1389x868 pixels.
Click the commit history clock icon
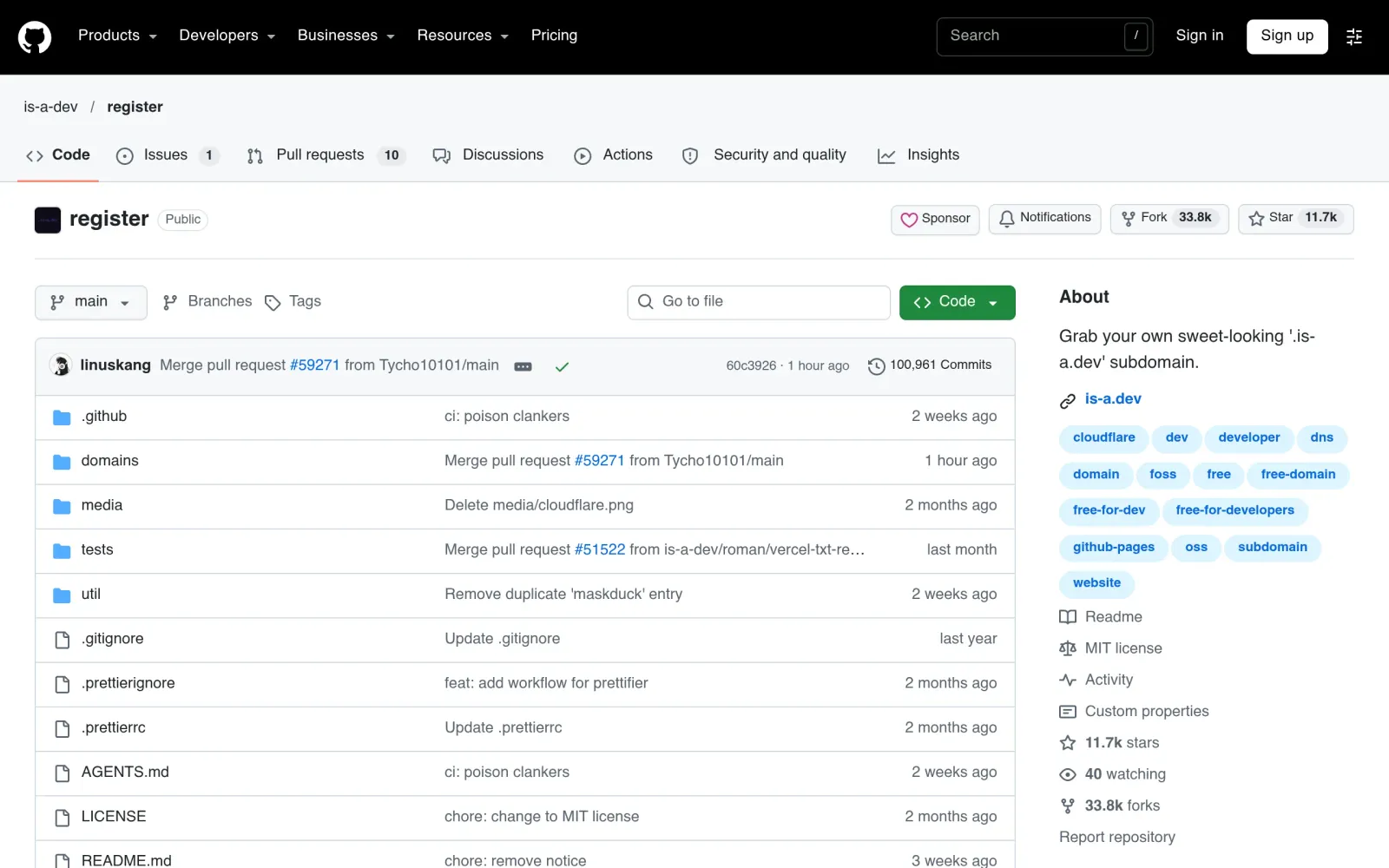(x=876, y=366)
